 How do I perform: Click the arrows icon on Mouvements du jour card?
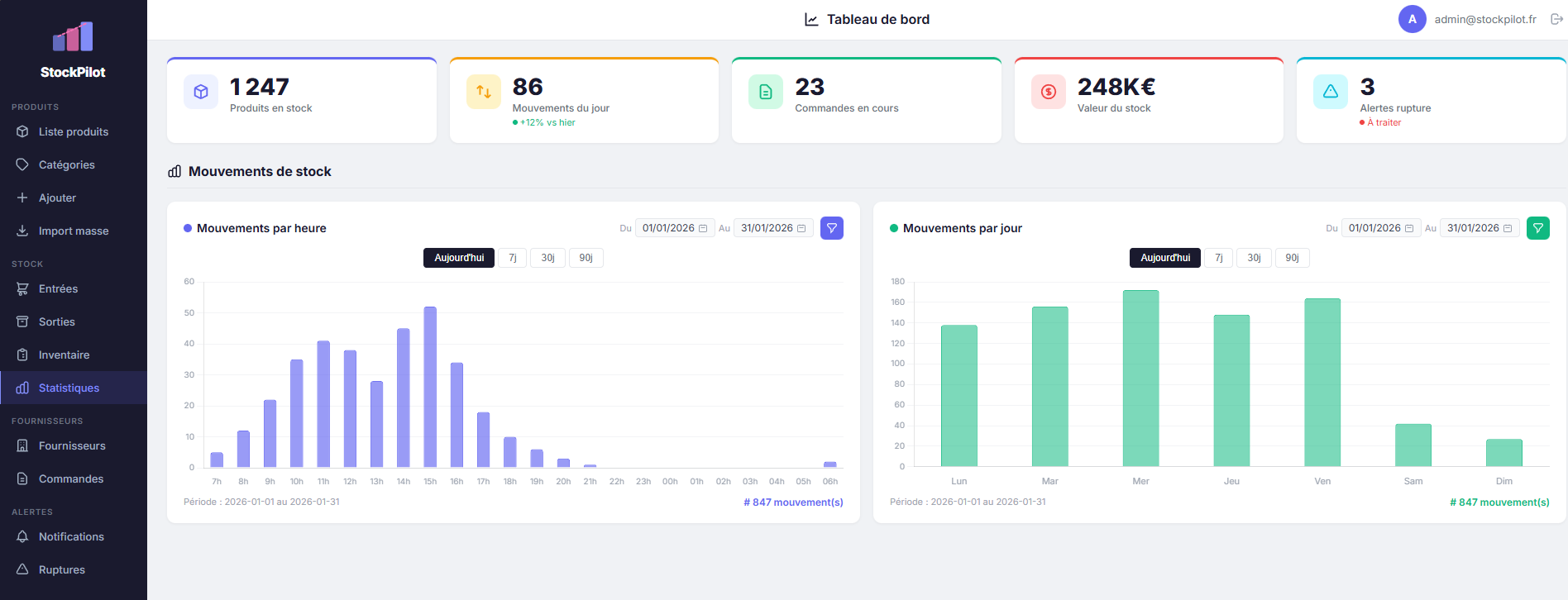tap(484, 92)
